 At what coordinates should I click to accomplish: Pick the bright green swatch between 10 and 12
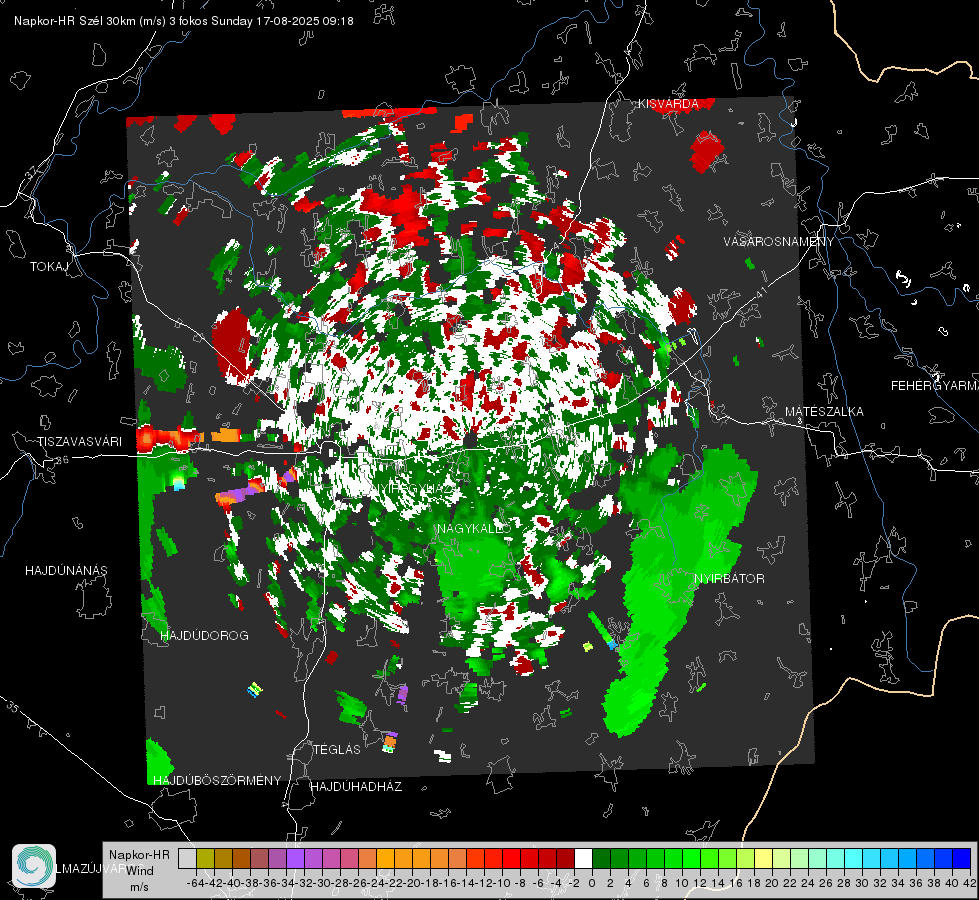(691, 858)
